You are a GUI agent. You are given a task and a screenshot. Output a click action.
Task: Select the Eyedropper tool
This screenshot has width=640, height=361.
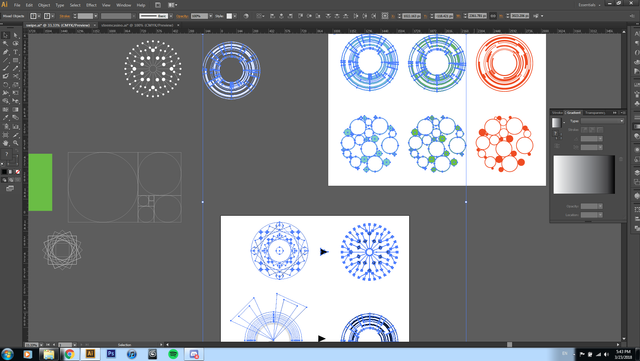(5, 118)
